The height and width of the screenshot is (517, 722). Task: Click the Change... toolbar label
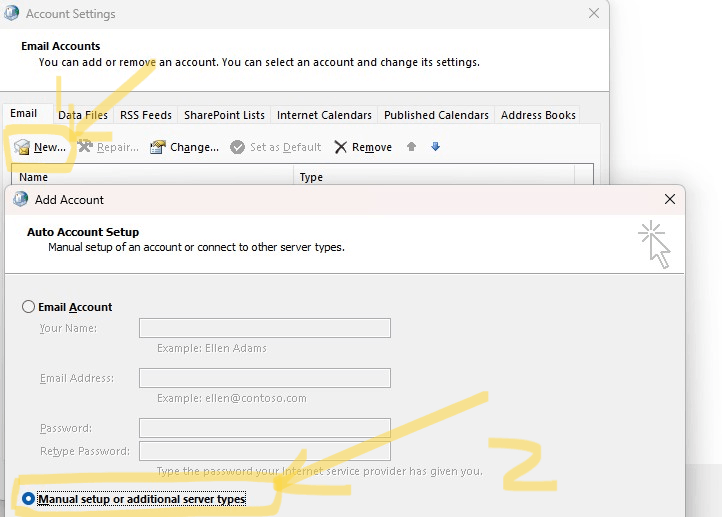pos(194,147)
